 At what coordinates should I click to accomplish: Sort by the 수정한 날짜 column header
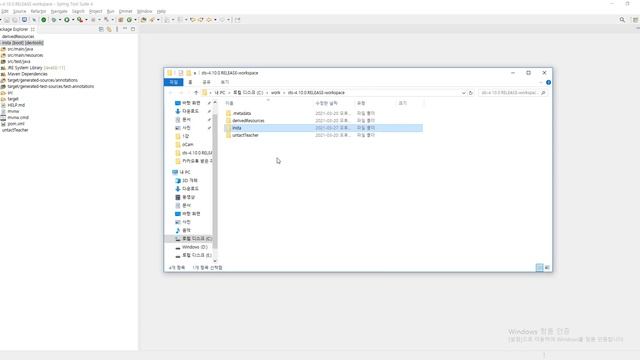(327, 103)
